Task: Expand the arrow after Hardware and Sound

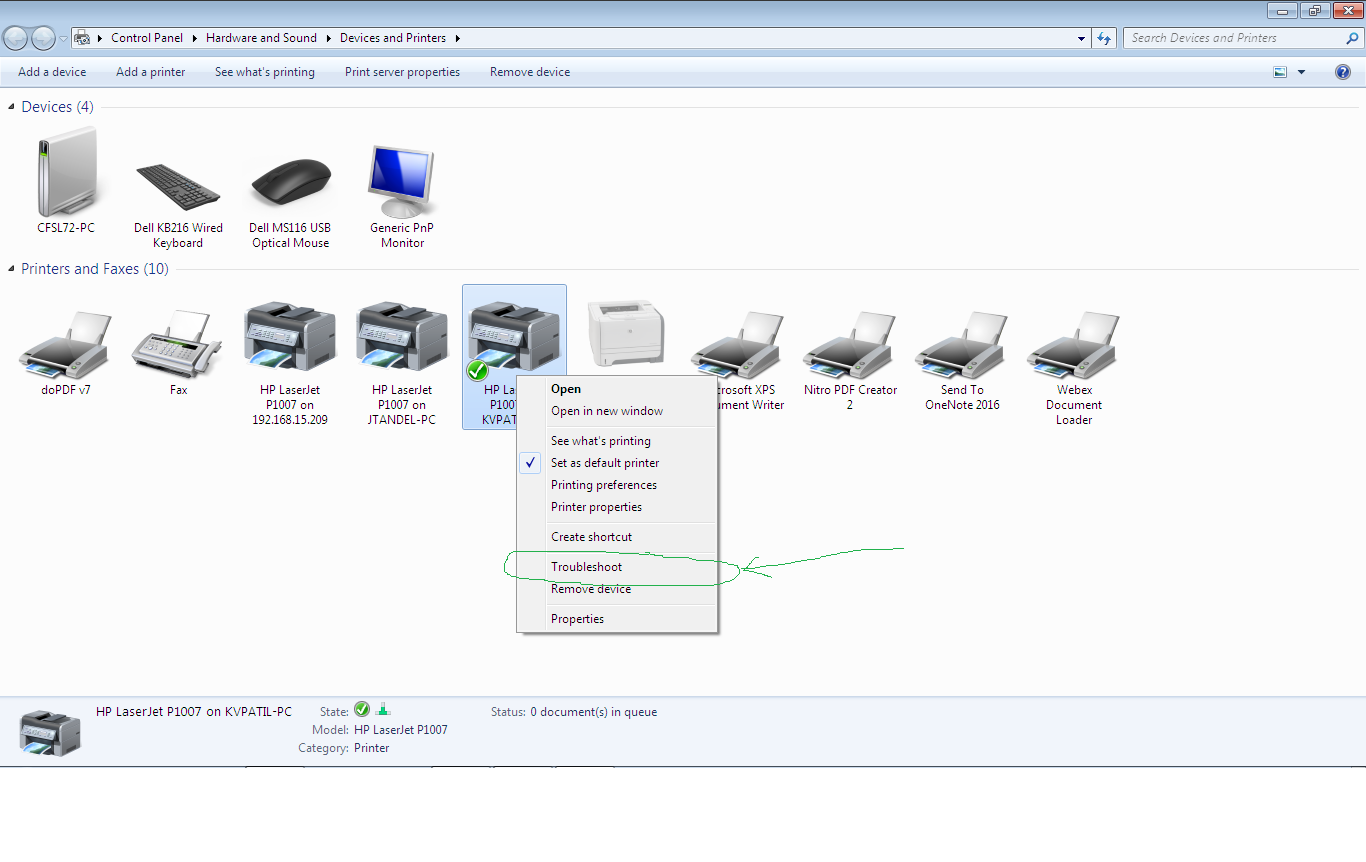Action: click(x=329, y=38)
